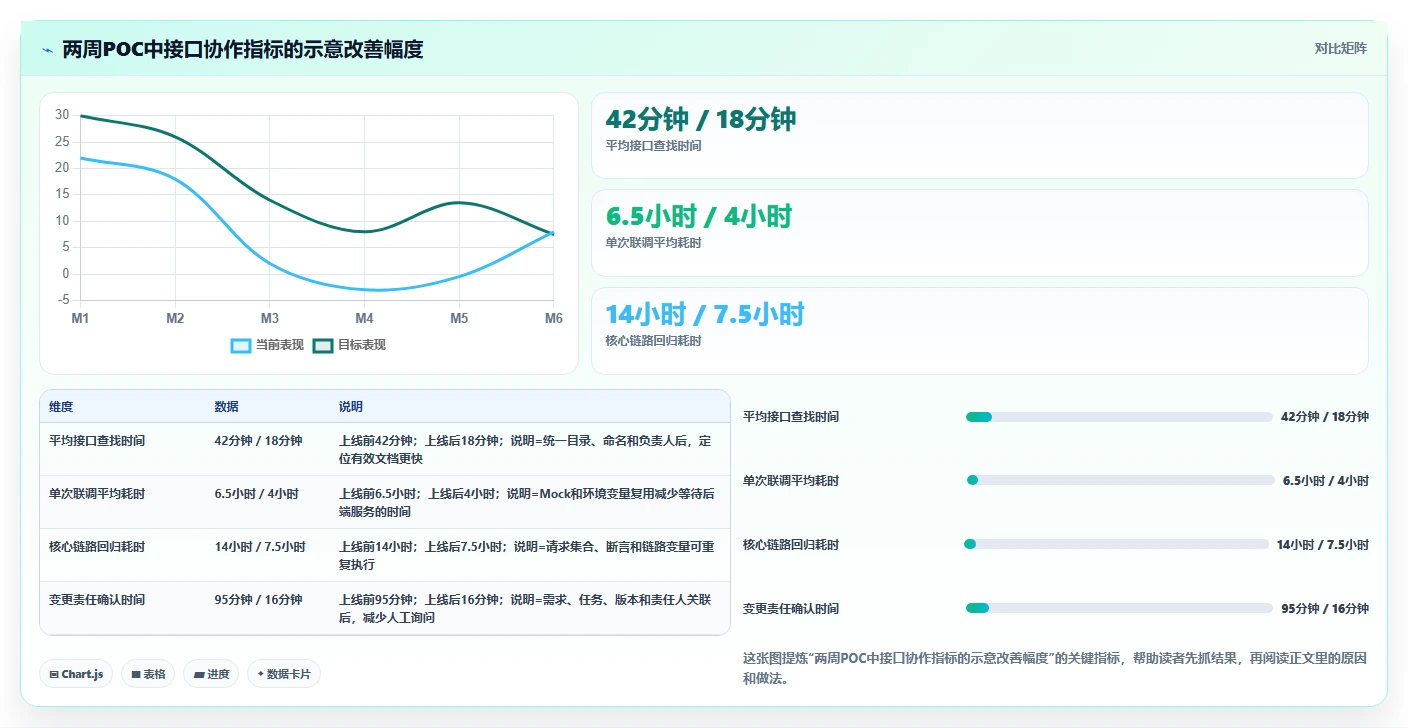Click the 单次联调平均耗时 card caption
This screenshot has height=728, width=1408.
pyautogui.click(x=654, y=243)
